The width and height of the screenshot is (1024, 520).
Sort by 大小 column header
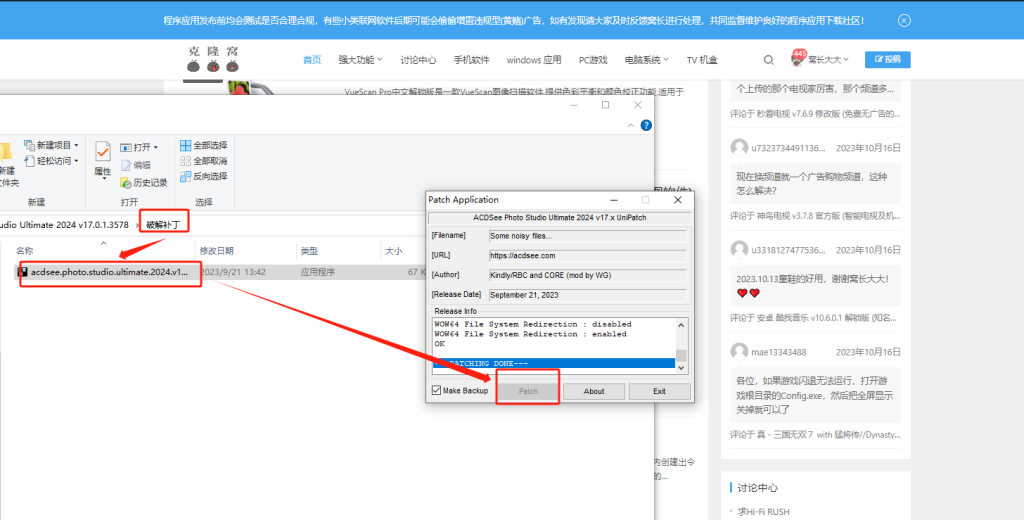393,251
